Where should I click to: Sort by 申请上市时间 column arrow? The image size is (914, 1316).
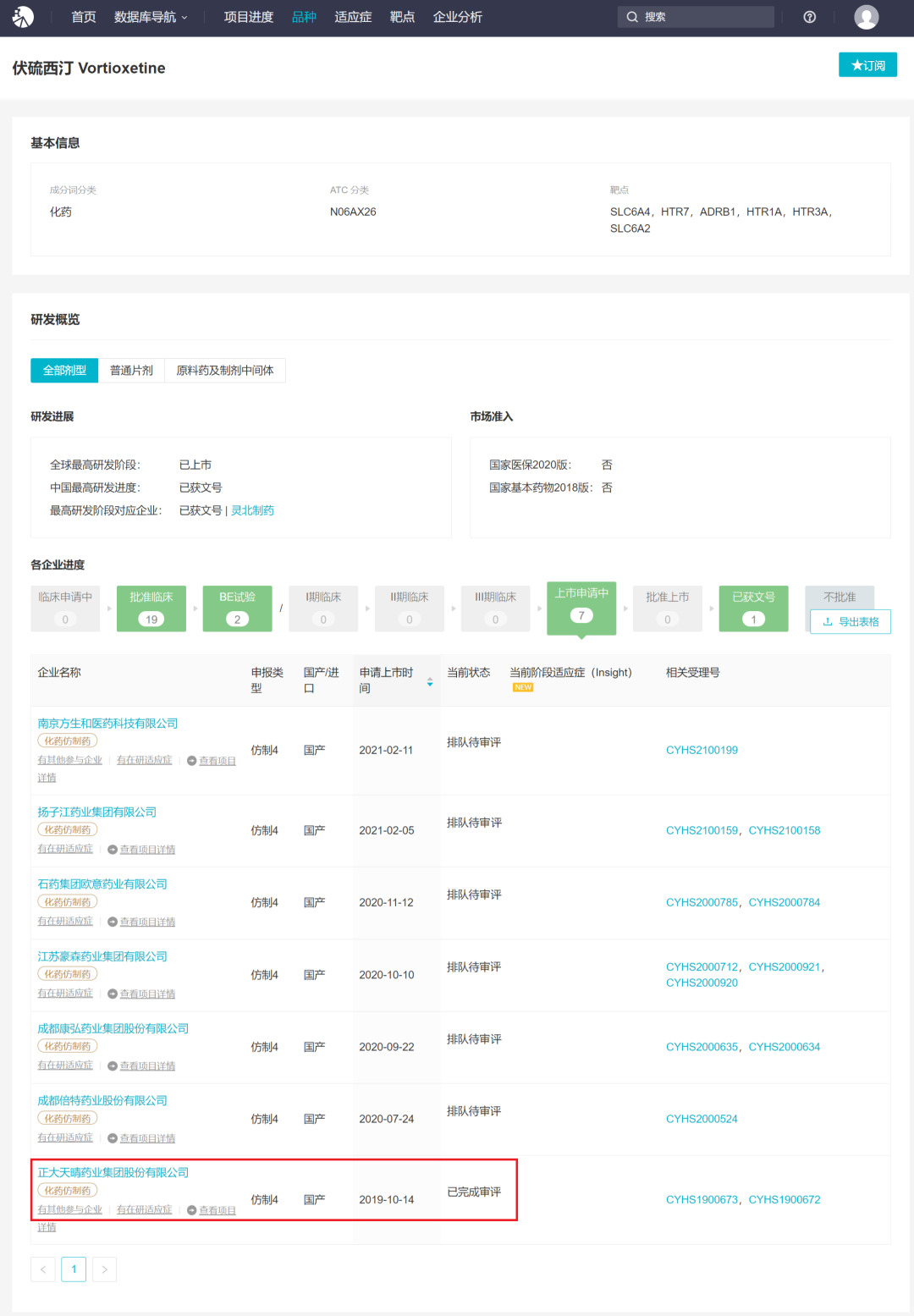click(x=430, y=680)
